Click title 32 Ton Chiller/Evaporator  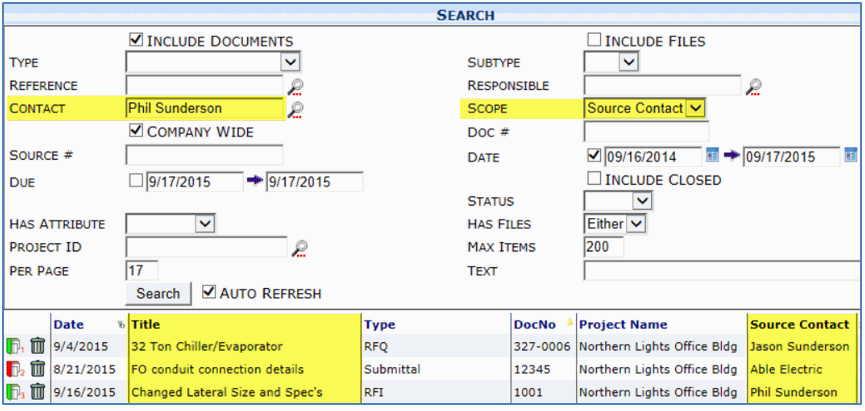[x=207, y=346]
